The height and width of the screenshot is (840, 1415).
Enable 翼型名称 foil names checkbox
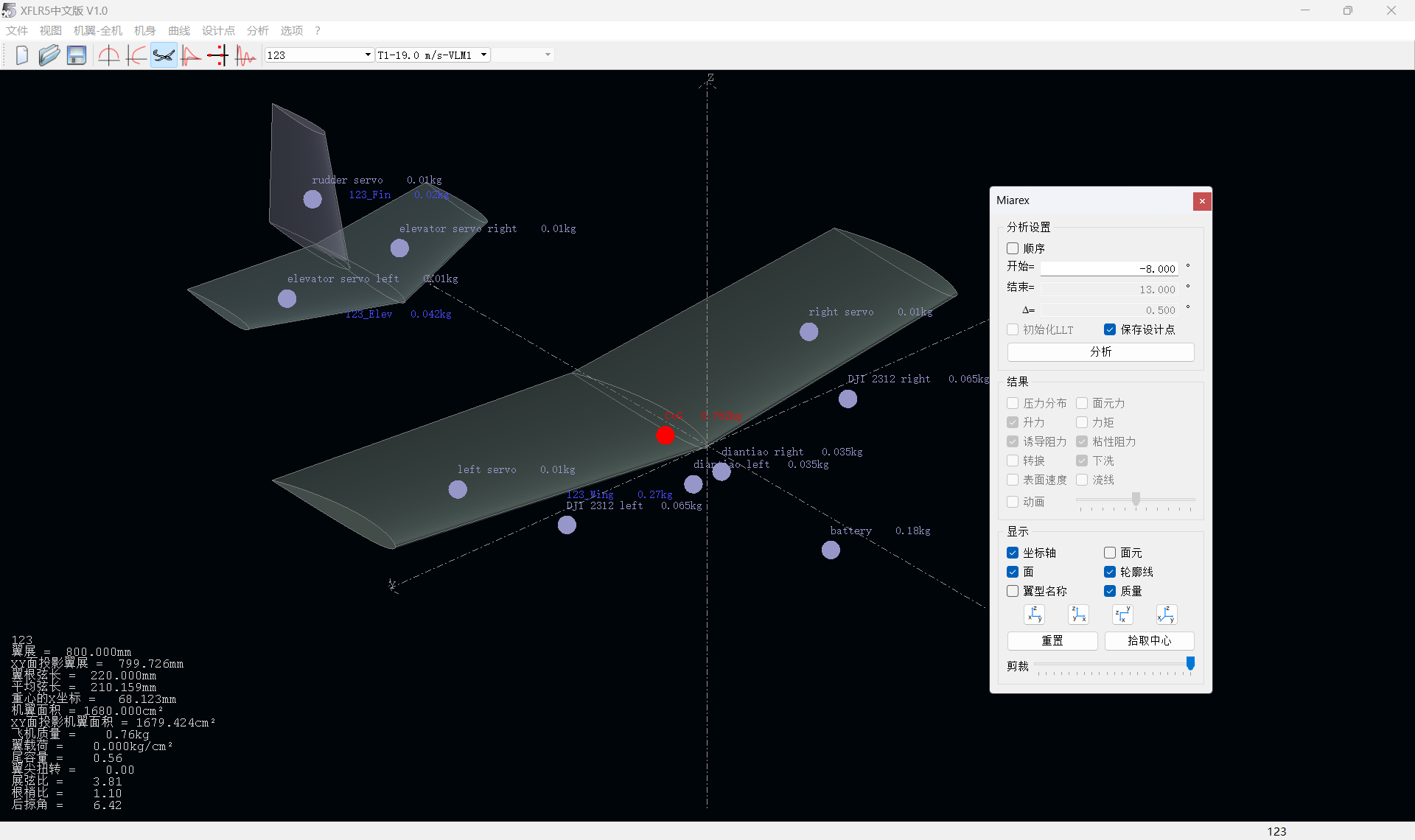point(1013,591)
